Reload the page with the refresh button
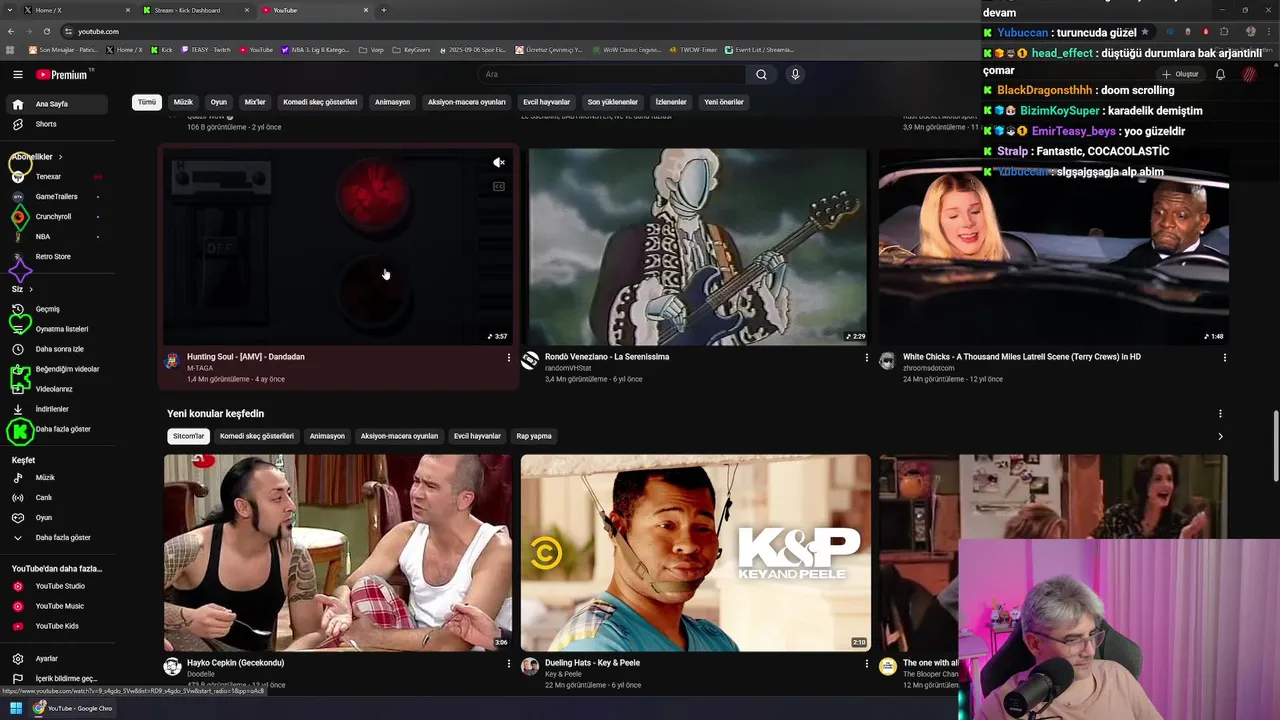The height and width of the screenshot is (720, 1280). pos(46,31)
